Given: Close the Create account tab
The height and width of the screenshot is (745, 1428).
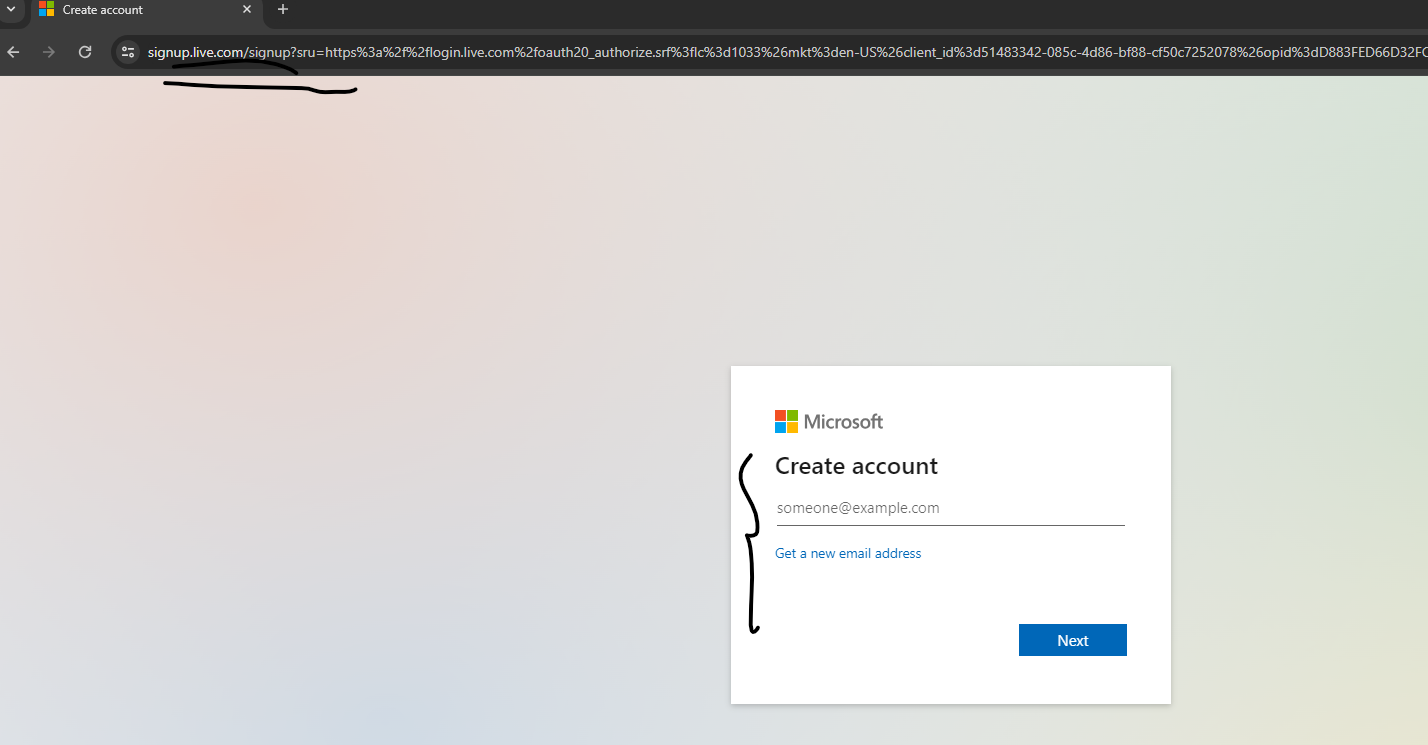Looking at the screenshot, I should tap(247, 9).
